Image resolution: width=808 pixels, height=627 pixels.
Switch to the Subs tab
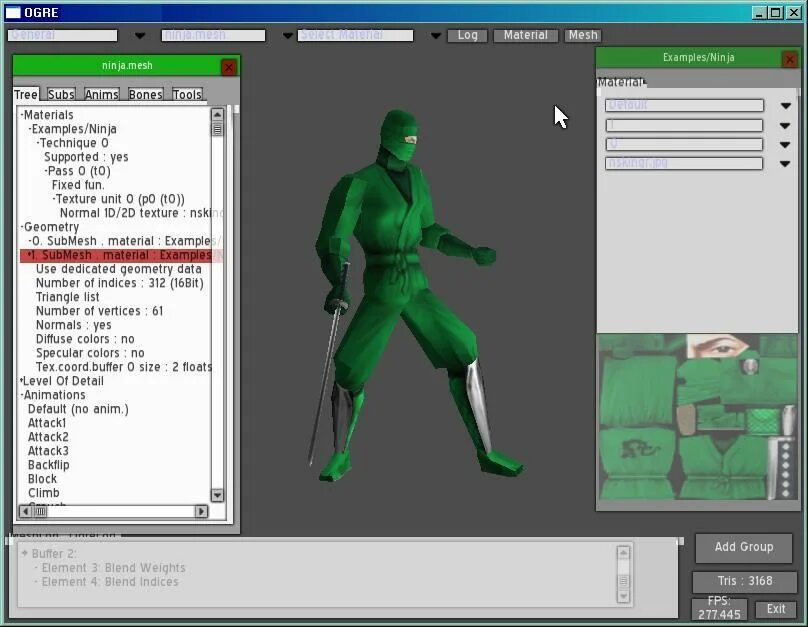click(x=61, y=95)
